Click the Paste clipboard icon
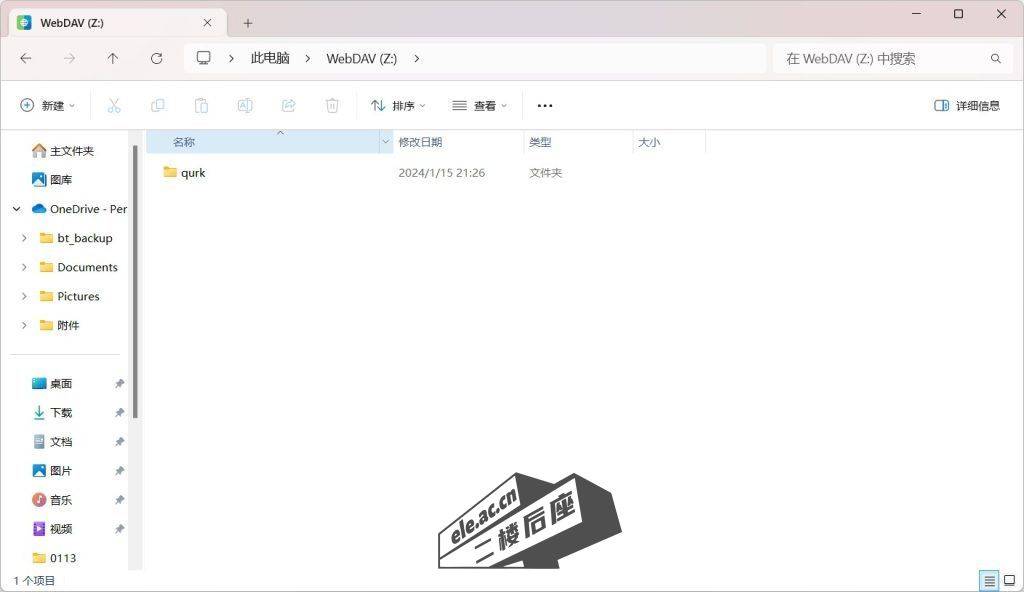 [x=201, y=105]
